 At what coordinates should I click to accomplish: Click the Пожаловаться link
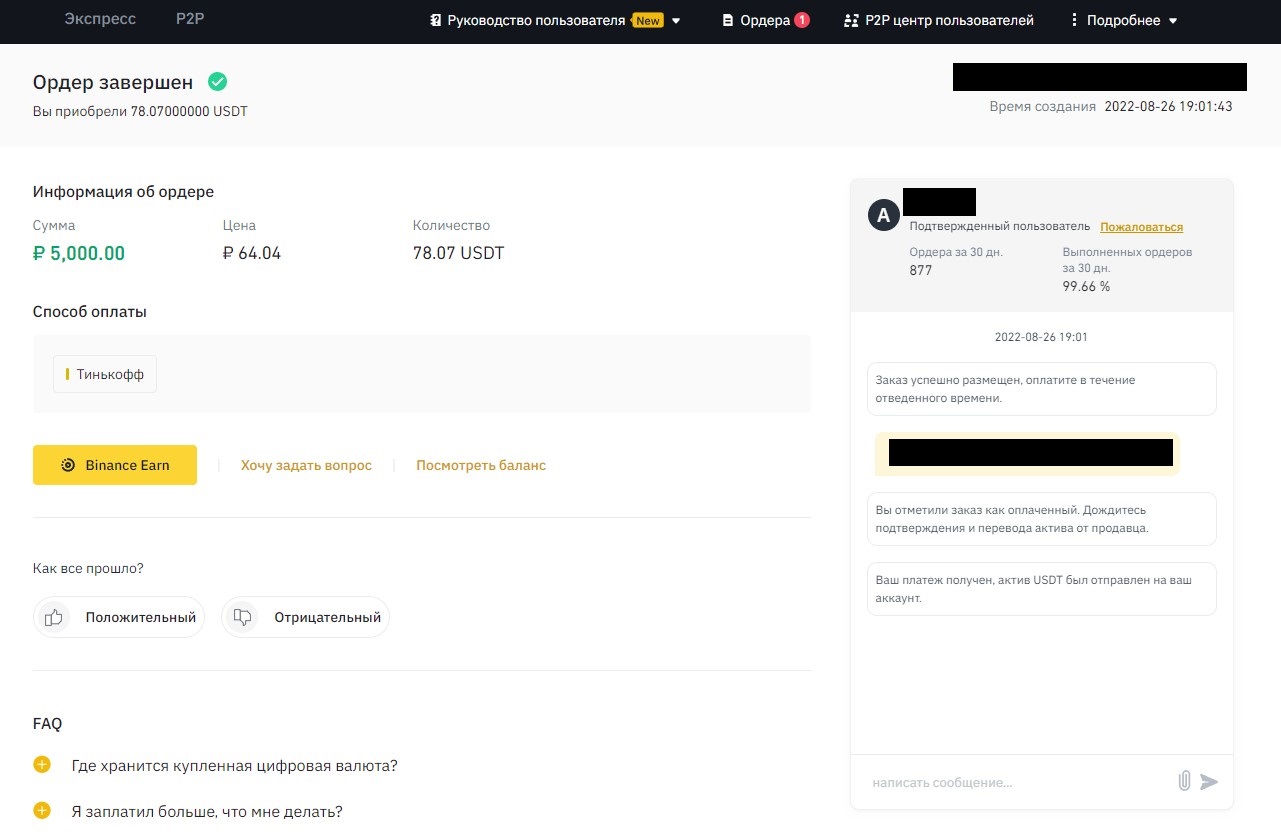click(x=1141, y=227)
